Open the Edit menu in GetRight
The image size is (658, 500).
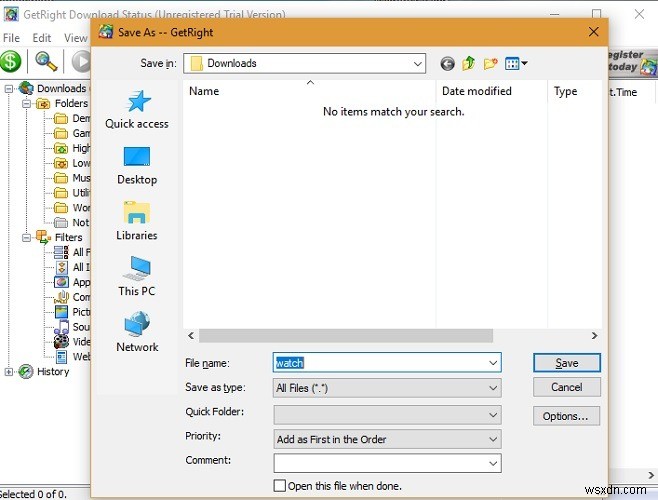point(42,38)
